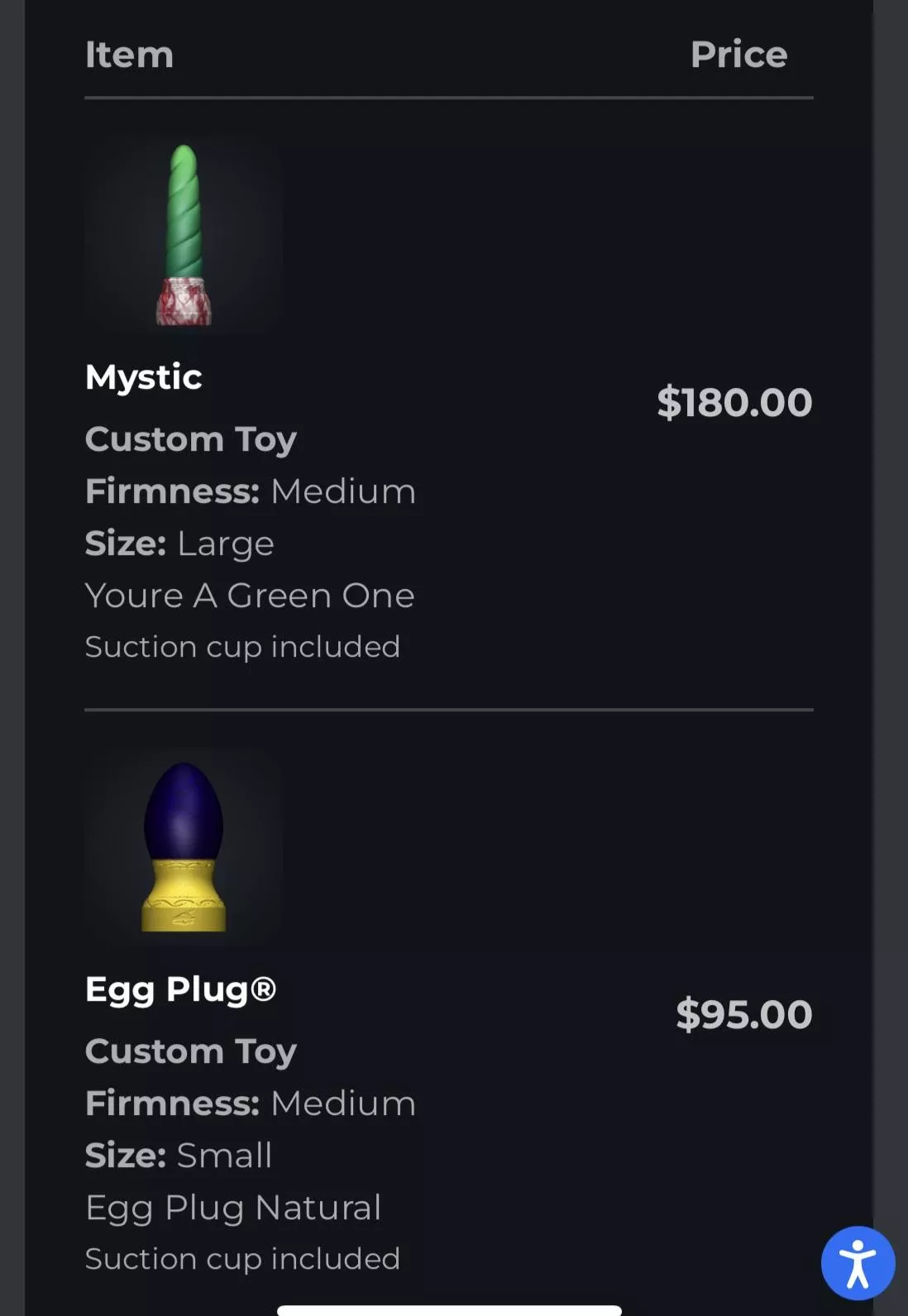
Task: Click Mystic's Suction cup included note
Action: (x=242, y=647)
